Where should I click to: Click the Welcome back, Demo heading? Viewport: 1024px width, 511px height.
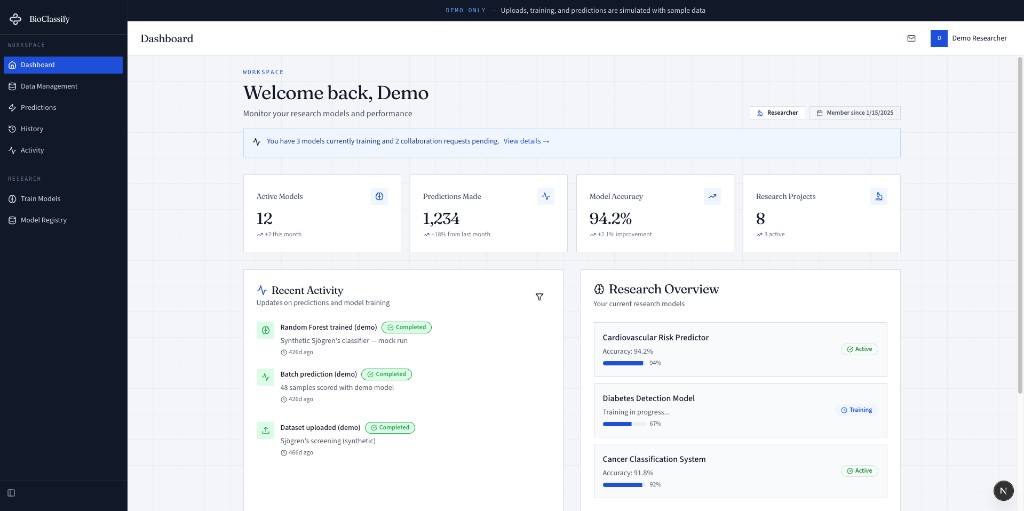click(x=336, y=93)
